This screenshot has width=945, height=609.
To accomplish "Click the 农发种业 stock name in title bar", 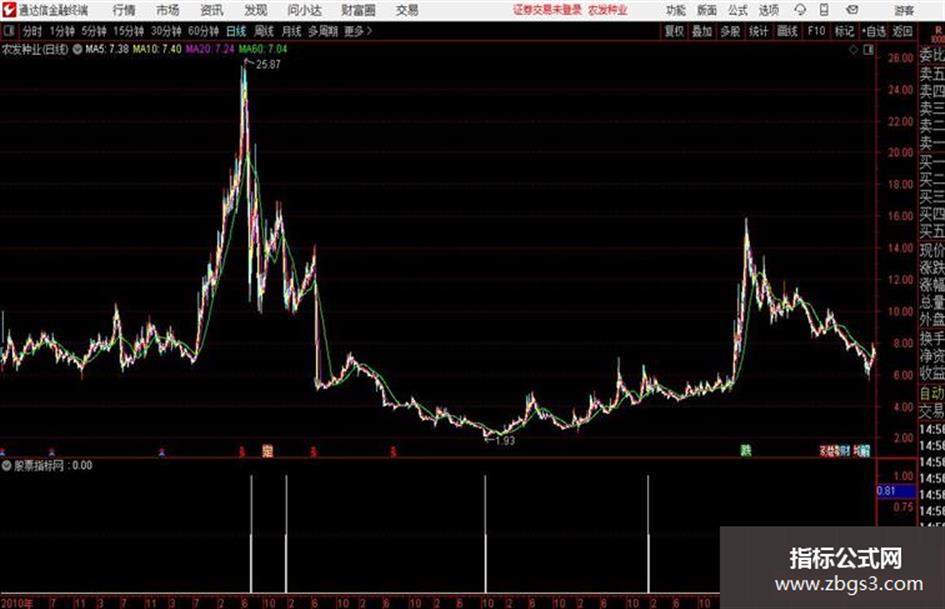I will point(608,10).
